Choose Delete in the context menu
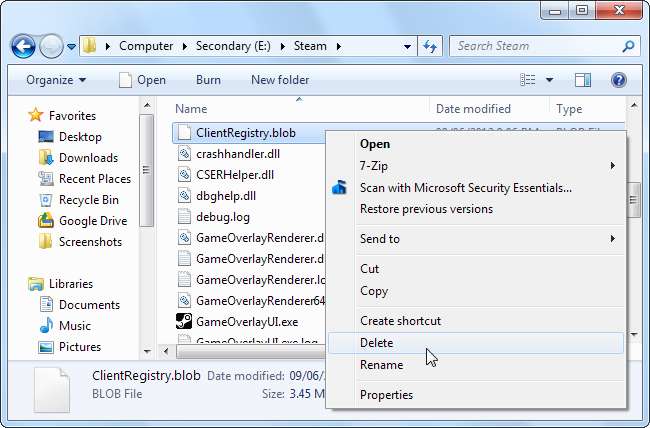This screenshot has width=650, height=428. click(x=476, y=343)
